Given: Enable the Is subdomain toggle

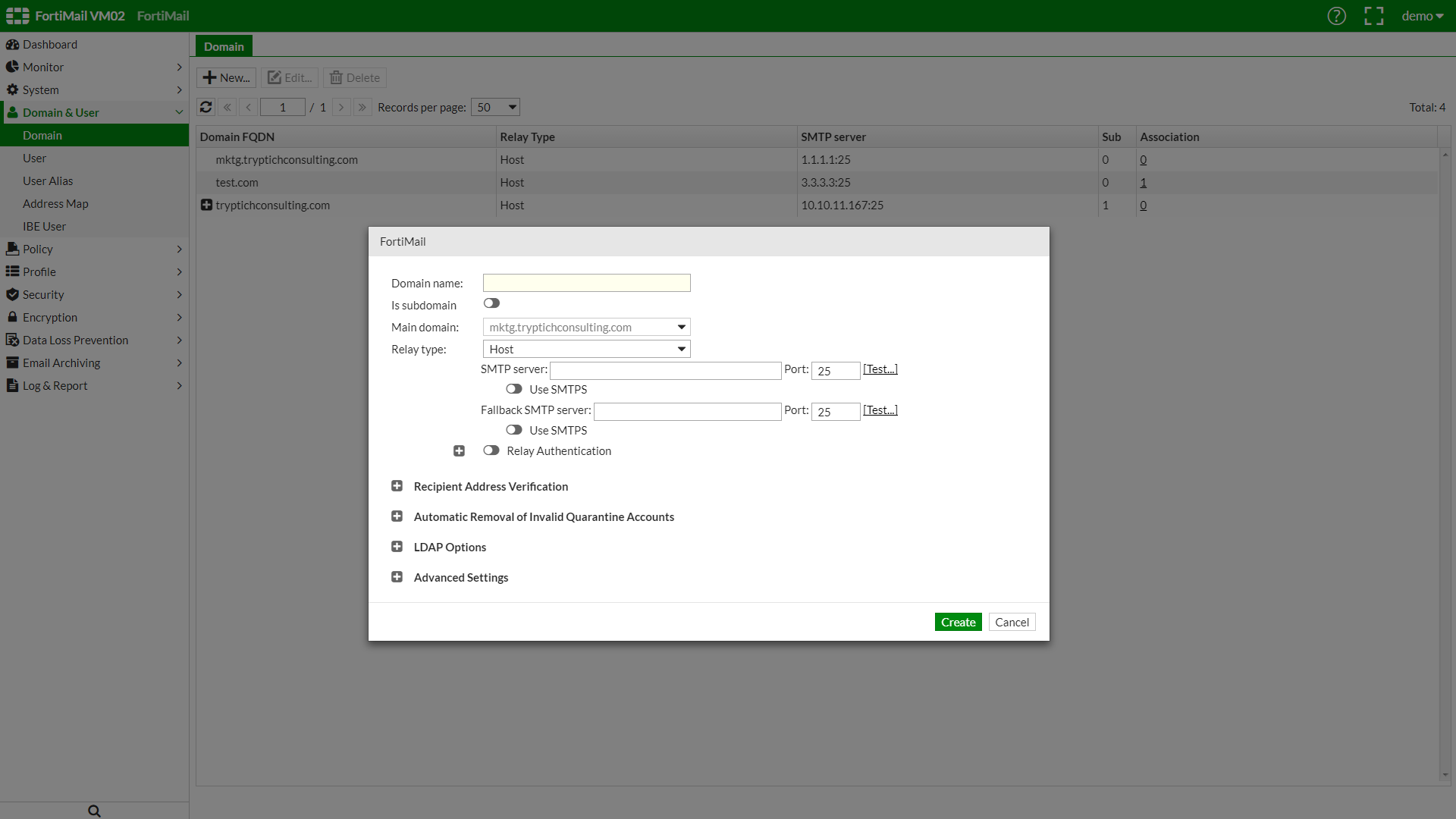Looking at the screenshot, I should coord(491,303).
